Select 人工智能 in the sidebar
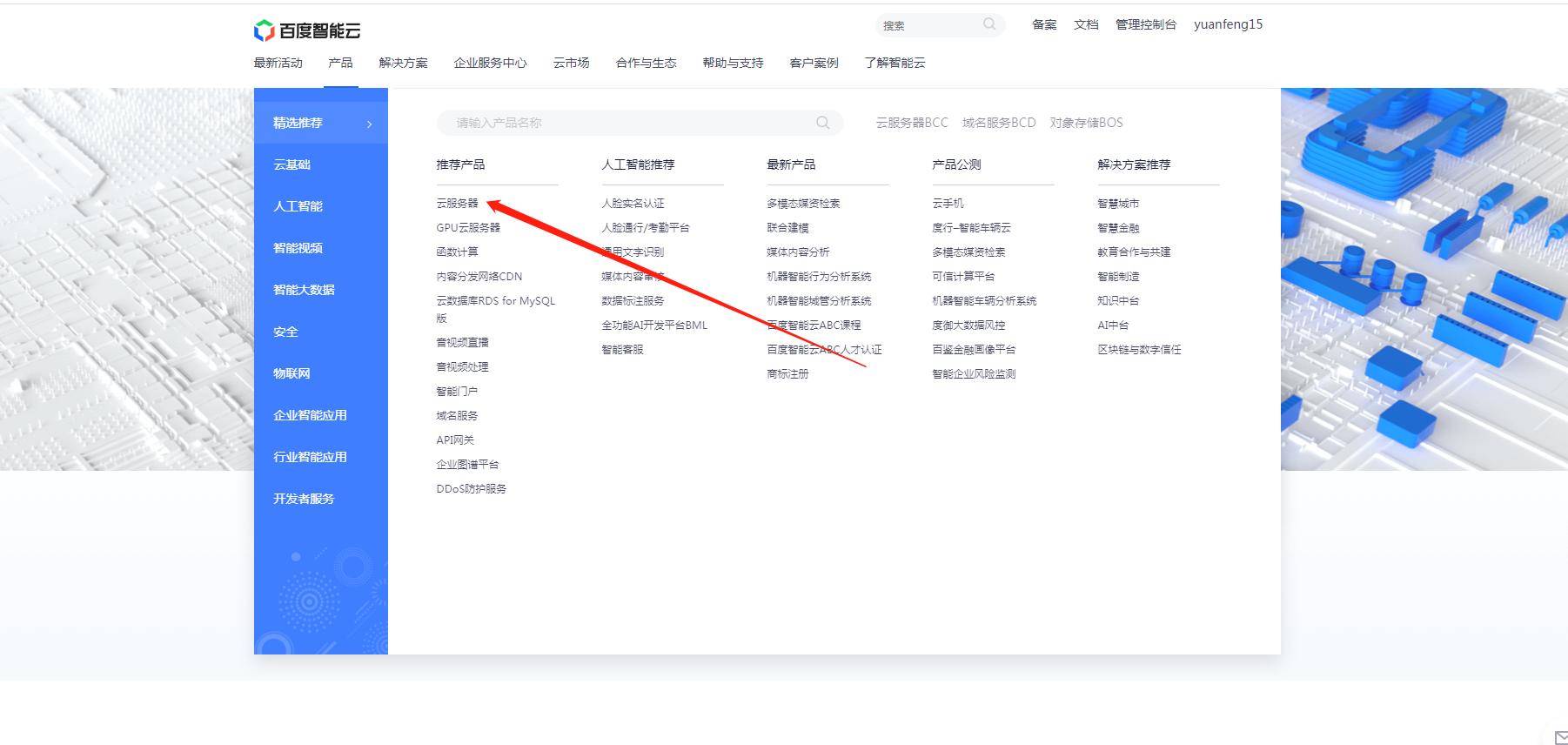 tap(298, 206)
